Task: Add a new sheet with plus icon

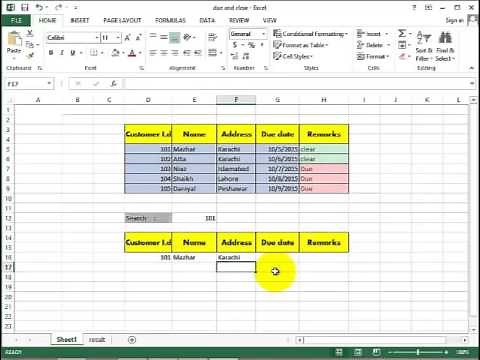Action: coord(132,340)
